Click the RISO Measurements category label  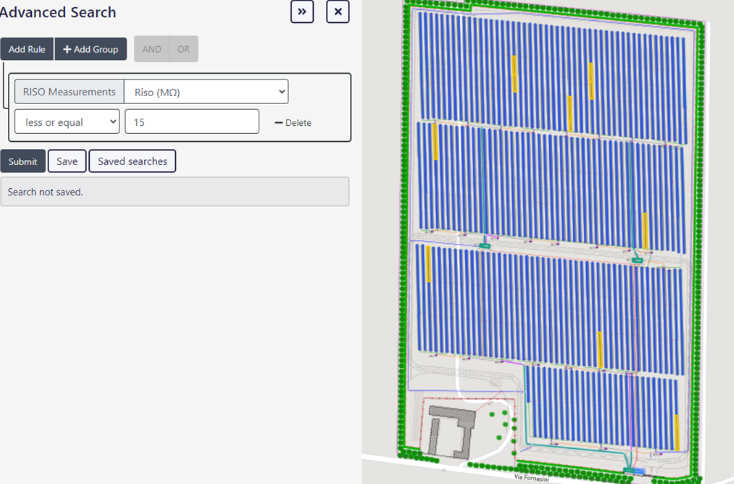click(x=70, y=92)
